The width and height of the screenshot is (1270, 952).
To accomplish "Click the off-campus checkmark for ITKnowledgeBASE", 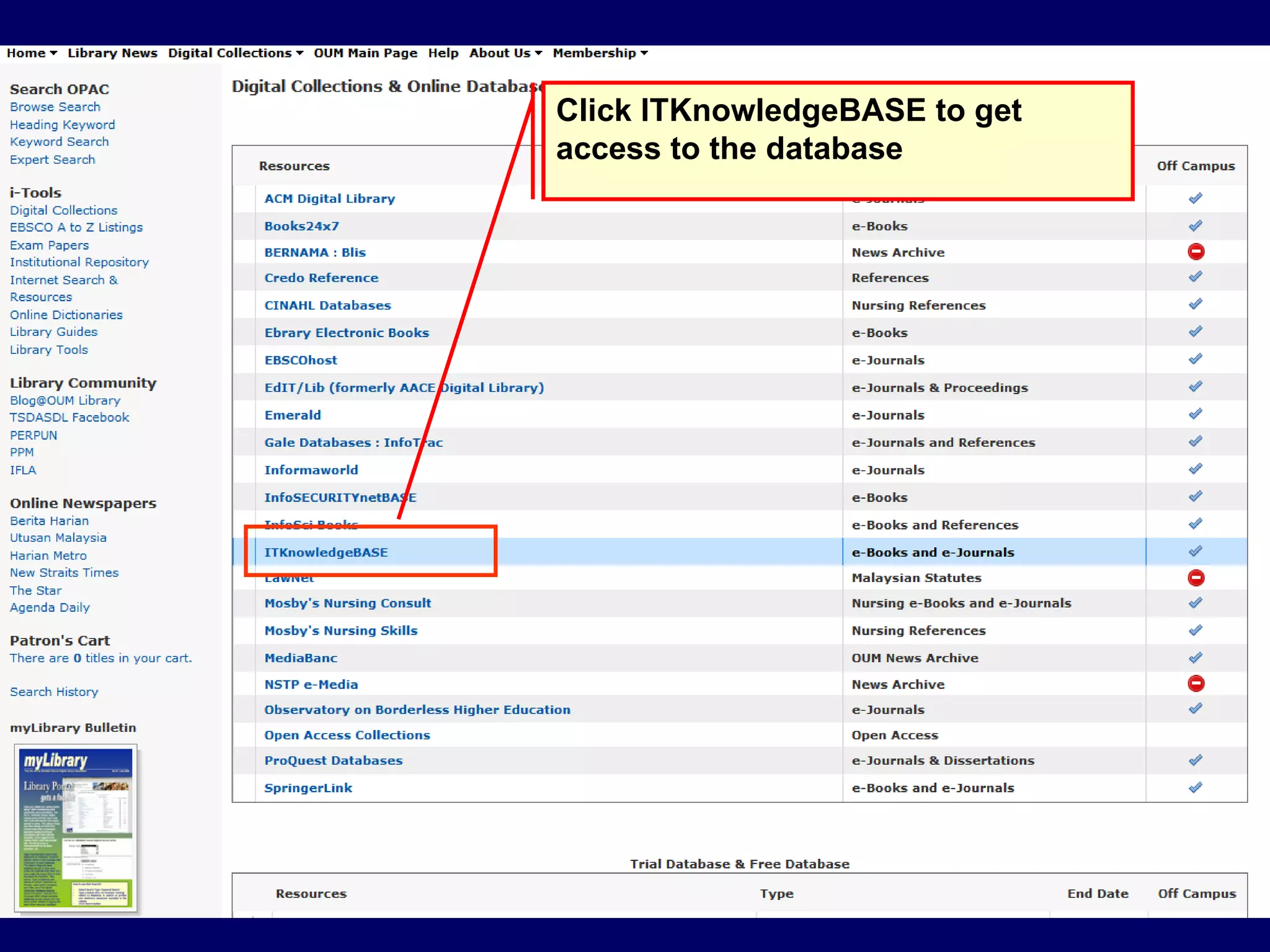I will click(1196, 551).
